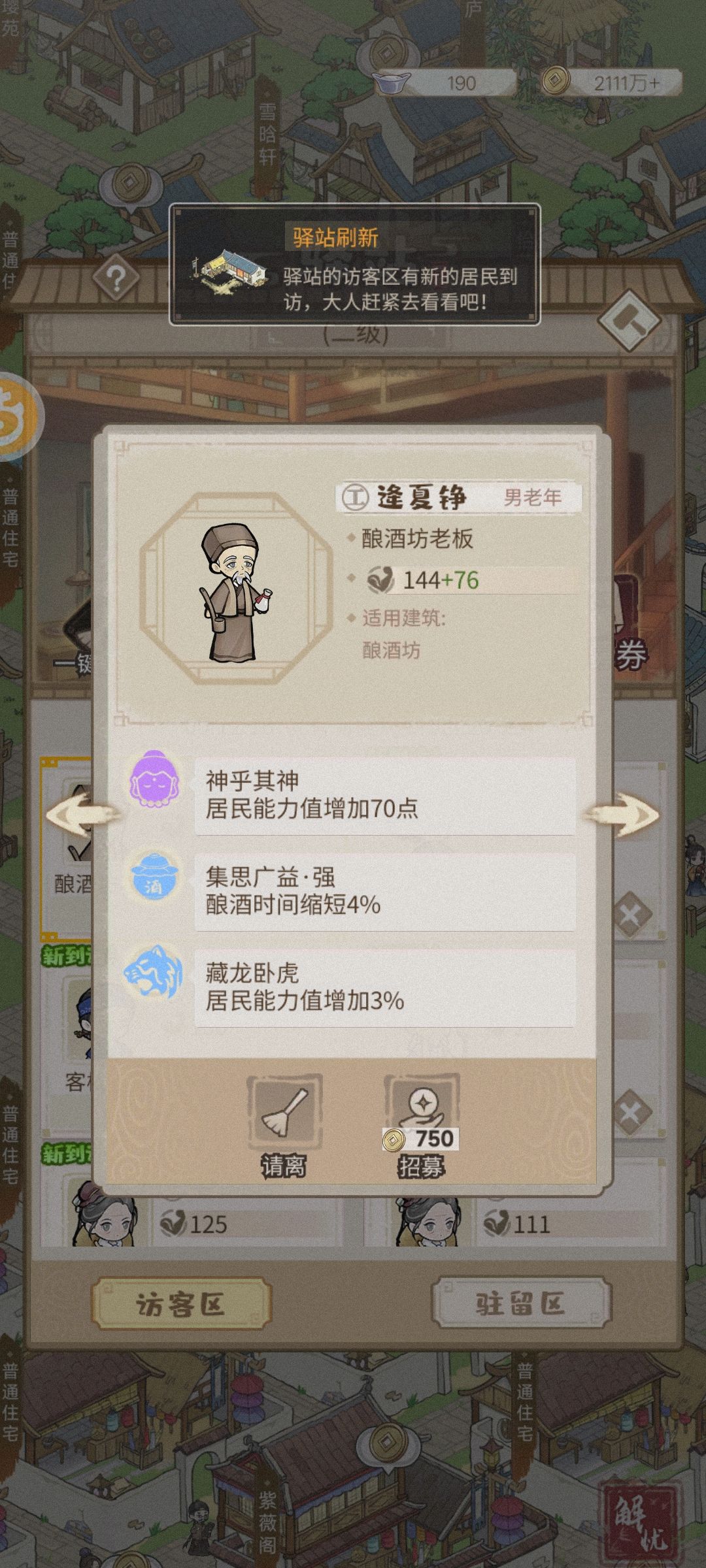Switch to the 访客区 tab
Image resolution: width=706 pixels, height=1568 pixels.
pos(181,1304)
